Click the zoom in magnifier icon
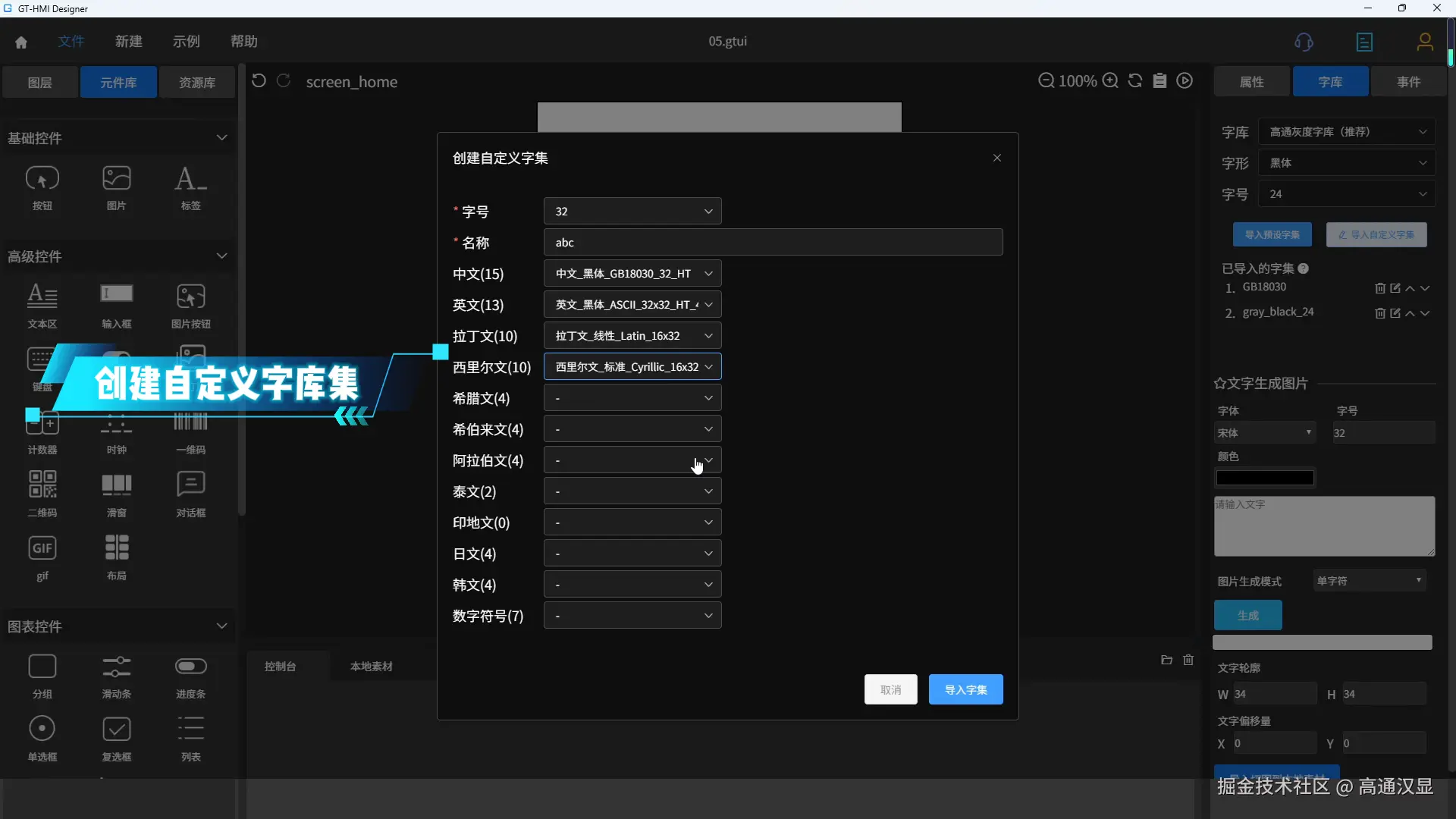This screenshot has width=1456, height=819. [1110, 81]
